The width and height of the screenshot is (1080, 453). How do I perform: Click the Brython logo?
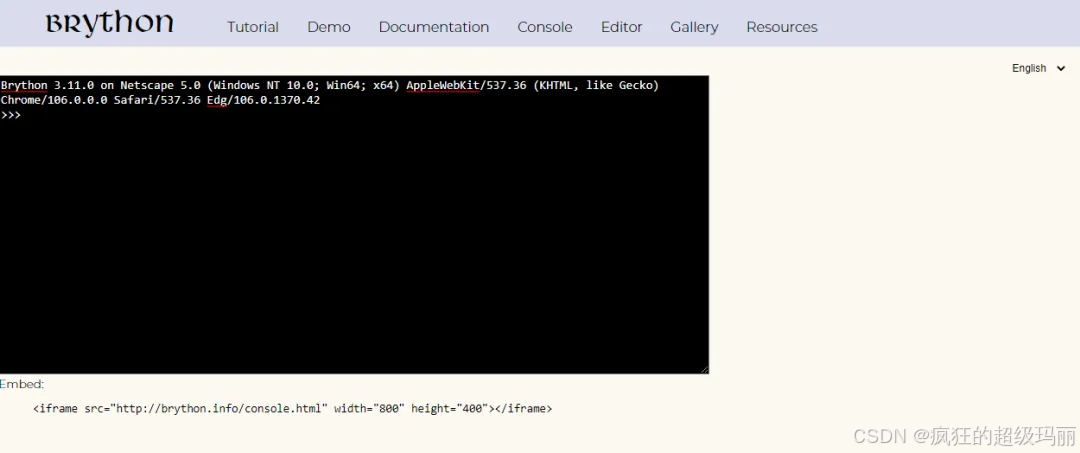[110, 24]
